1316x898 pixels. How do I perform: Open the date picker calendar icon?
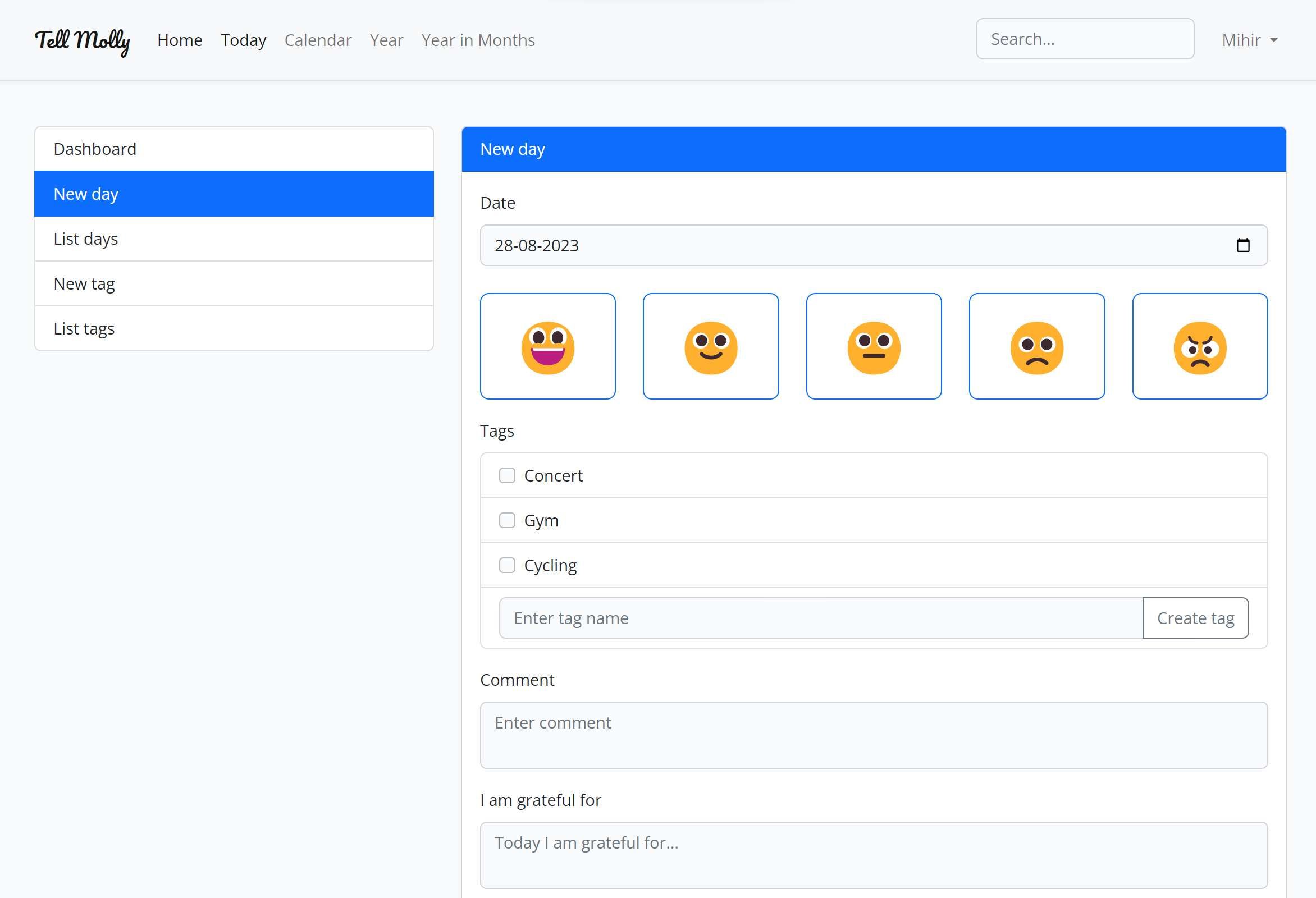click(x=1242, y=245)
